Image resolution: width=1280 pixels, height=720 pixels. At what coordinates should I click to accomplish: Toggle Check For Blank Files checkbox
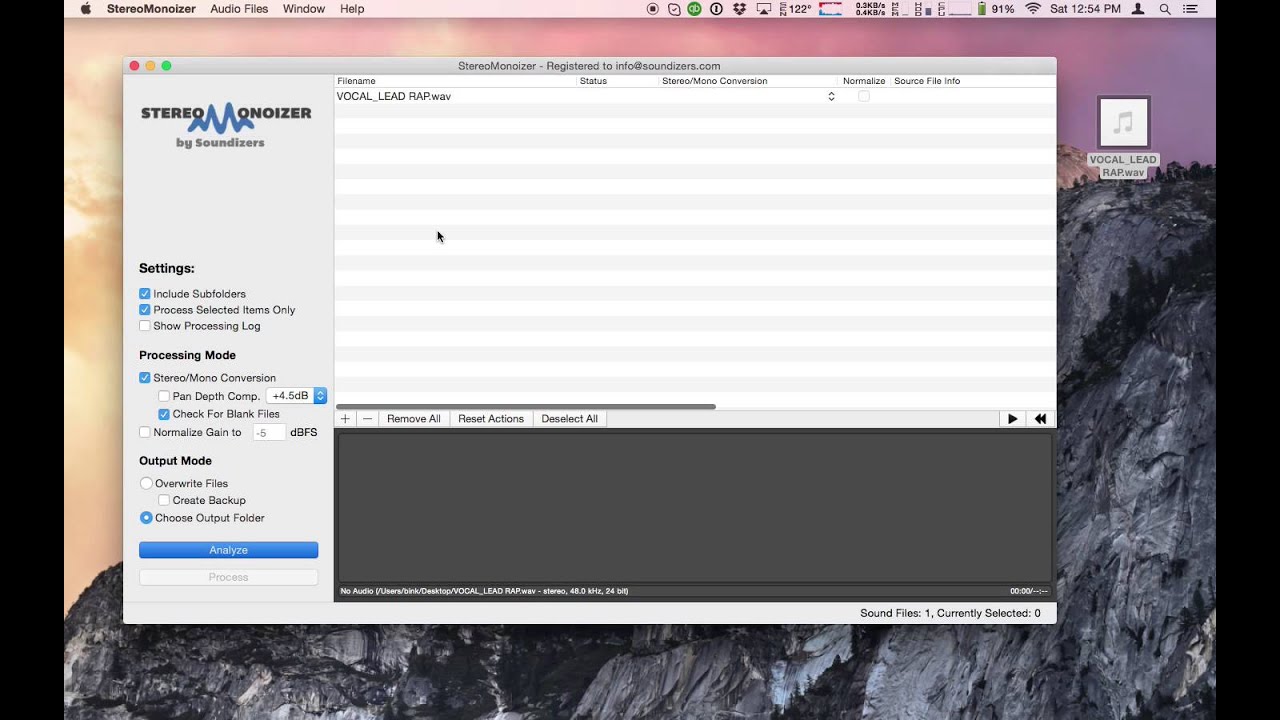164,414
